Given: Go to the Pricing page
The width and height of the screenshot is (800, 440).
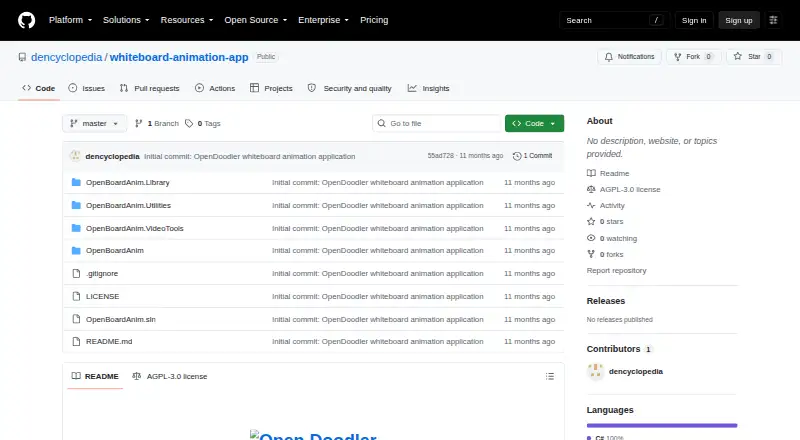Looking at the screenshot, I should coord(374,20).
